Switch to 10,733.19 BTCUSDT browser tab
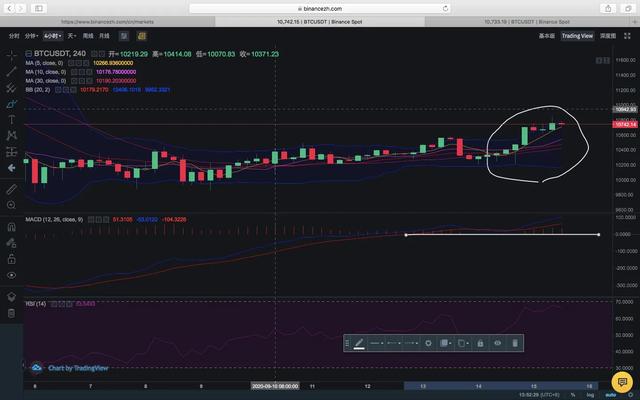 (x=527, y=22)
